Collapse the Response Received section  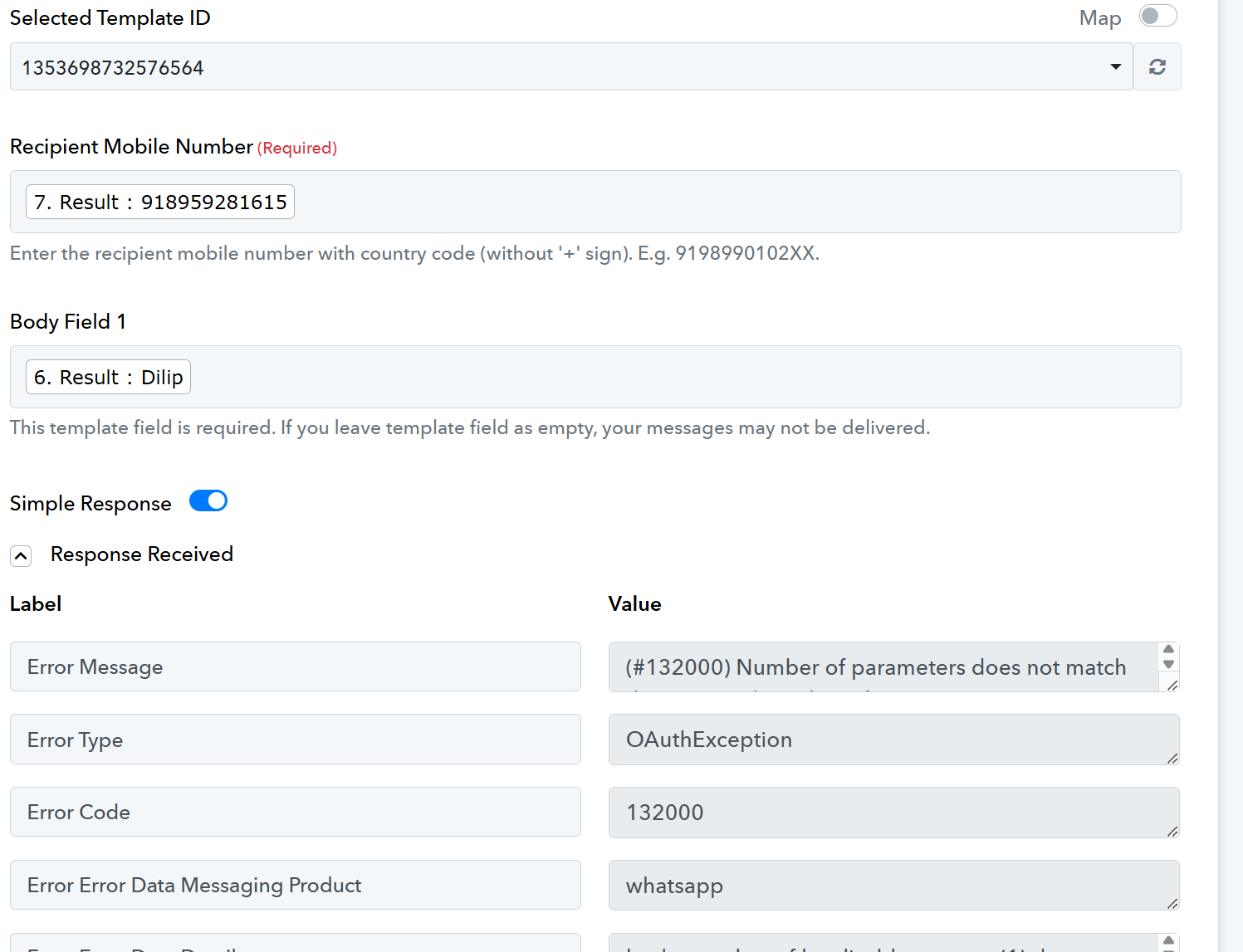[x=21, y=555]
